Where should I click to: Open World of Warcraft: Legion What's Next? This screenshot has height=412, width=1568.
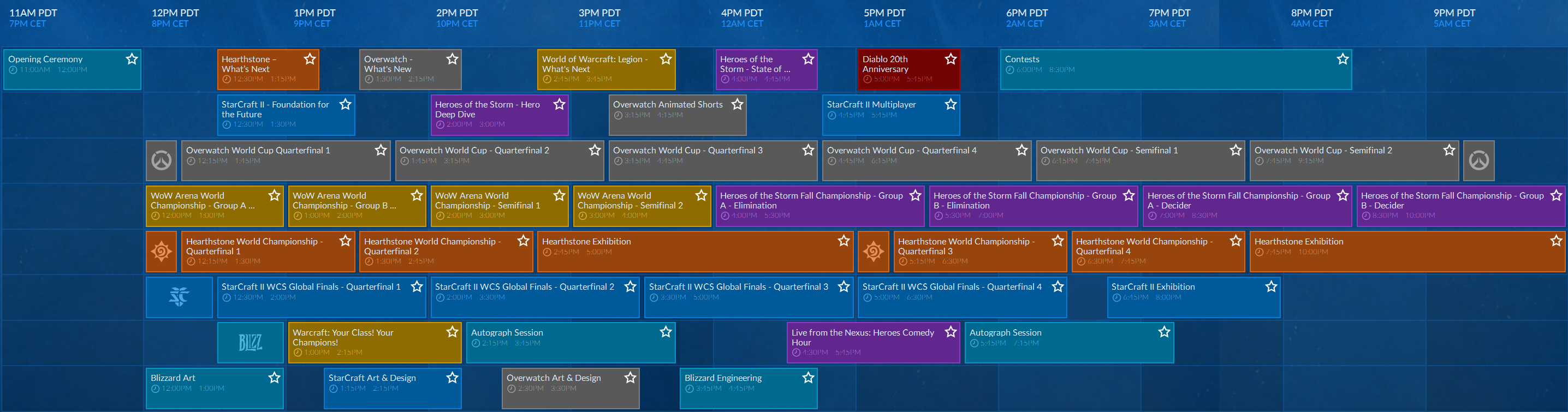pos(597,69)
